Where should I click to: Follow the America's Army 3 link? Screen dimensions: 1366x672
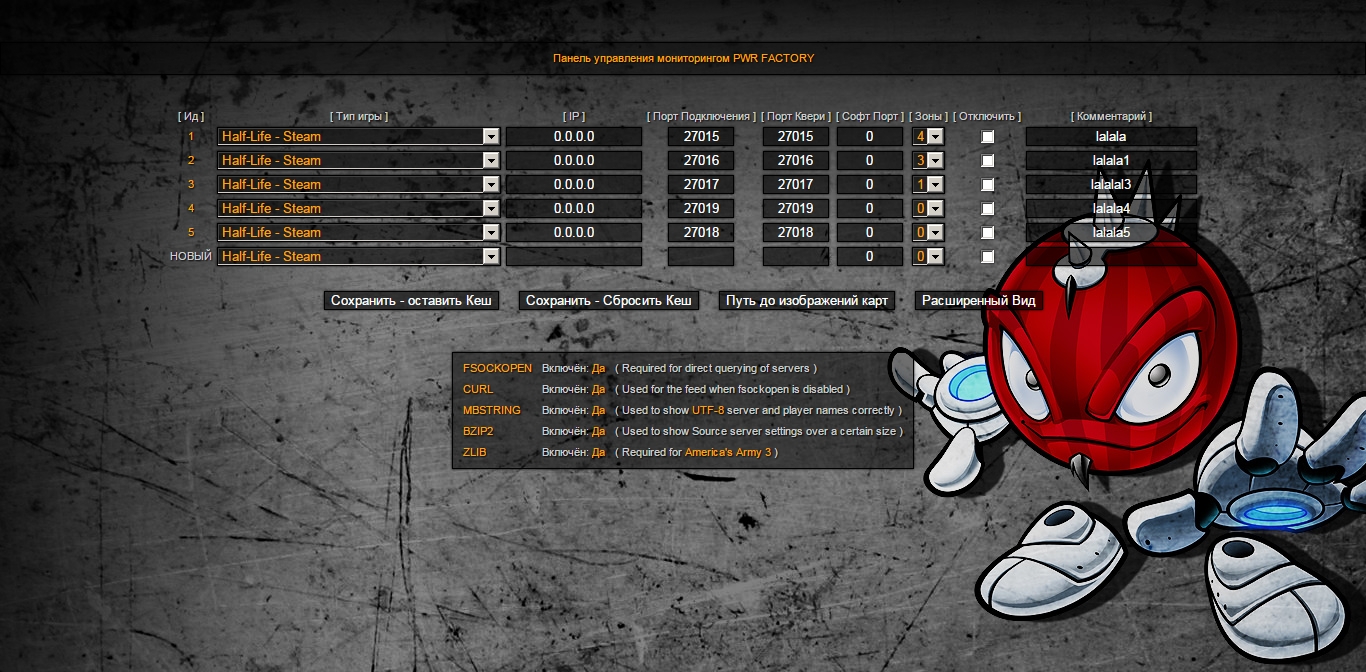click(x=727, y=452)
